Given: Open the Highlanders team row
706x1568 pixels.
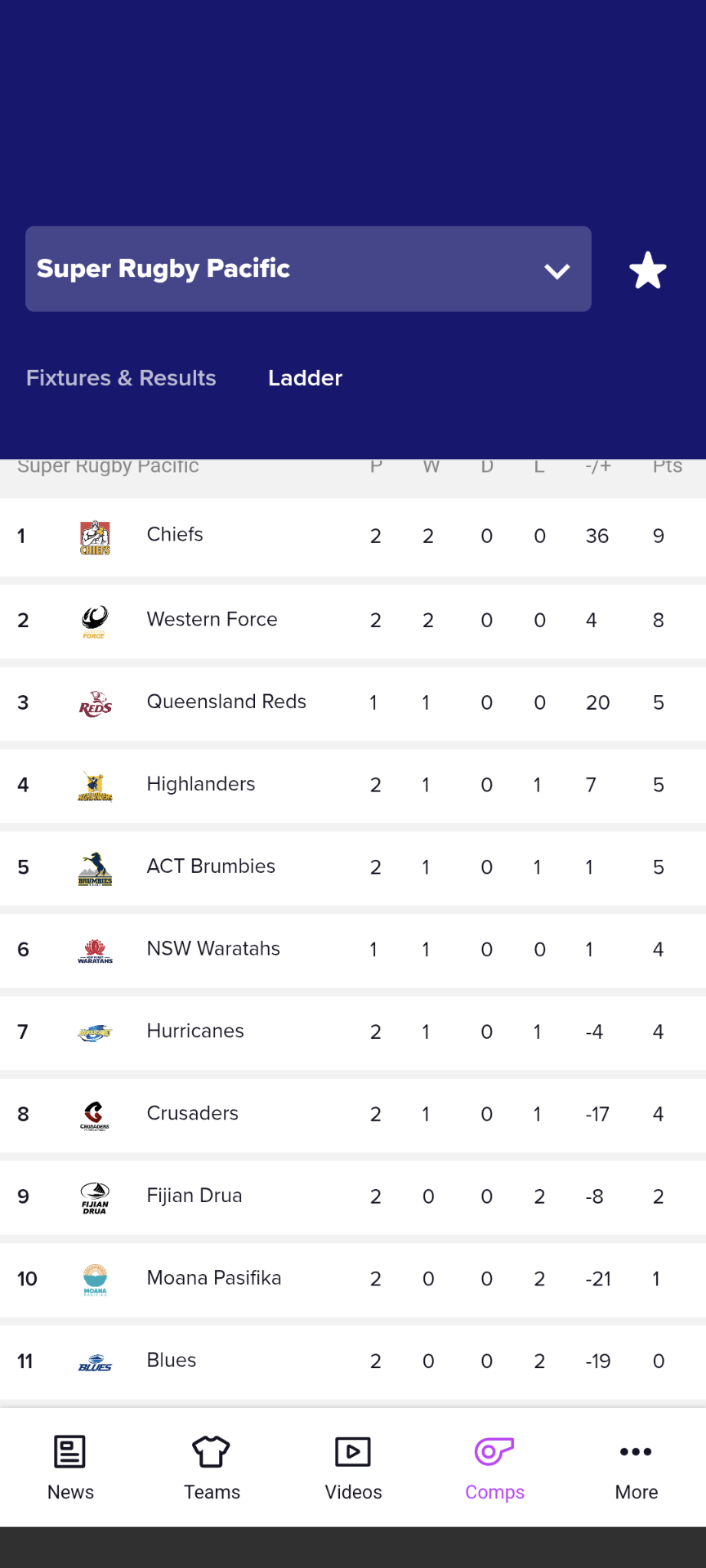Looking at the screenshot, I should (x=353, y=786).
